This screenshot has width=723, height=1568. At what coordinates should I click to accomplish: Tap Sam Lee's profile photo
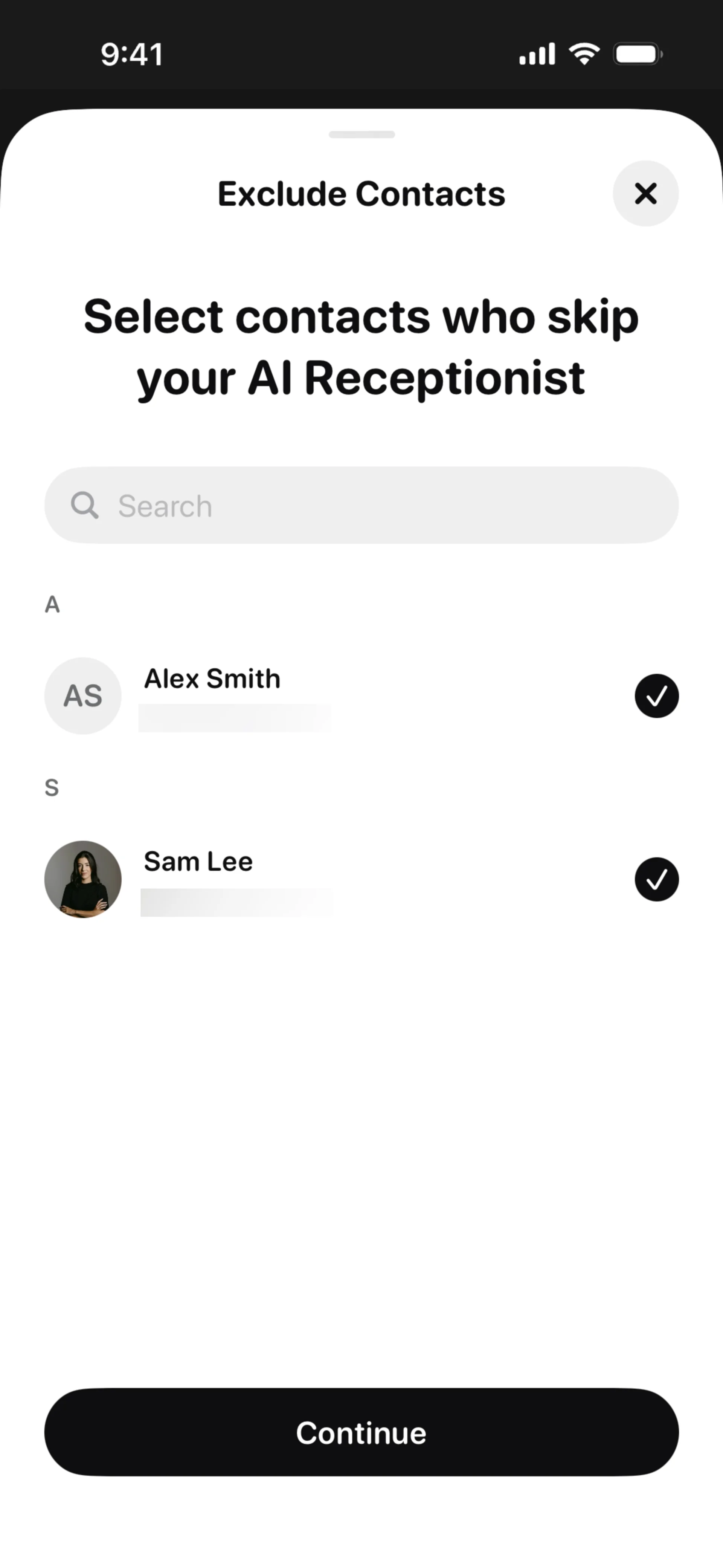click(x=83, y=879)
